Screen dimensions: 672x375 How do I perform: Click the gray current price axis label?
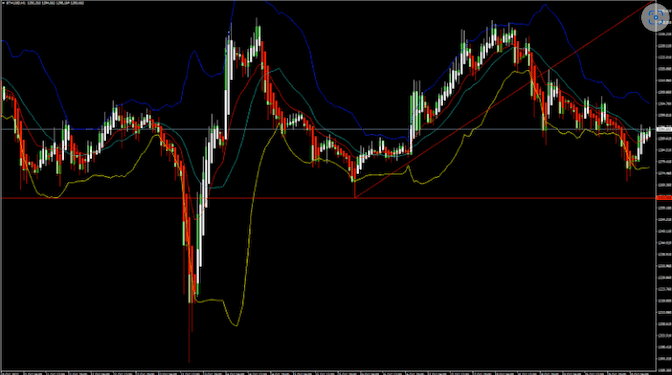tap(663, 129)
